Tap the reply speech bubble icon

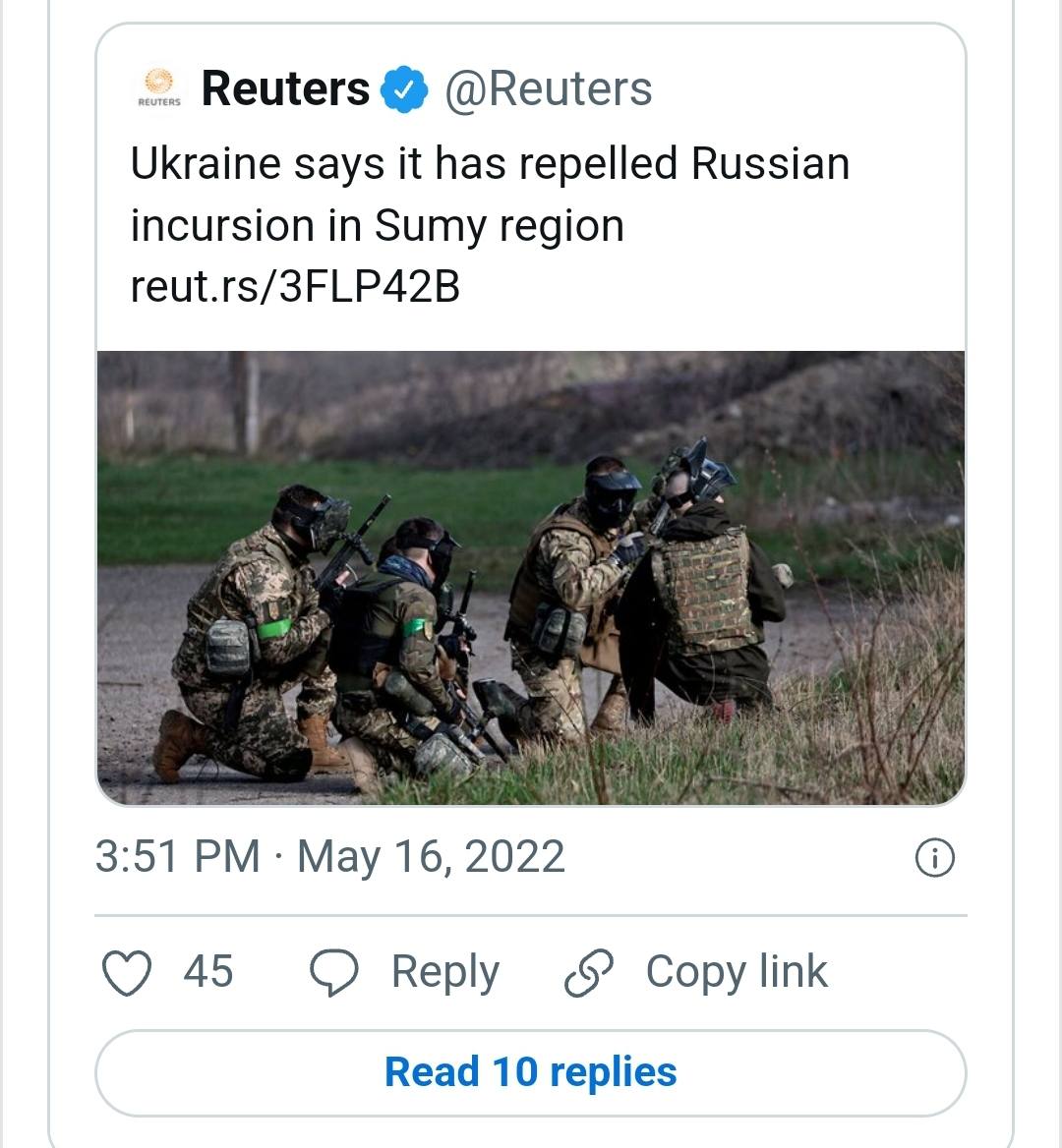[334, 973]
